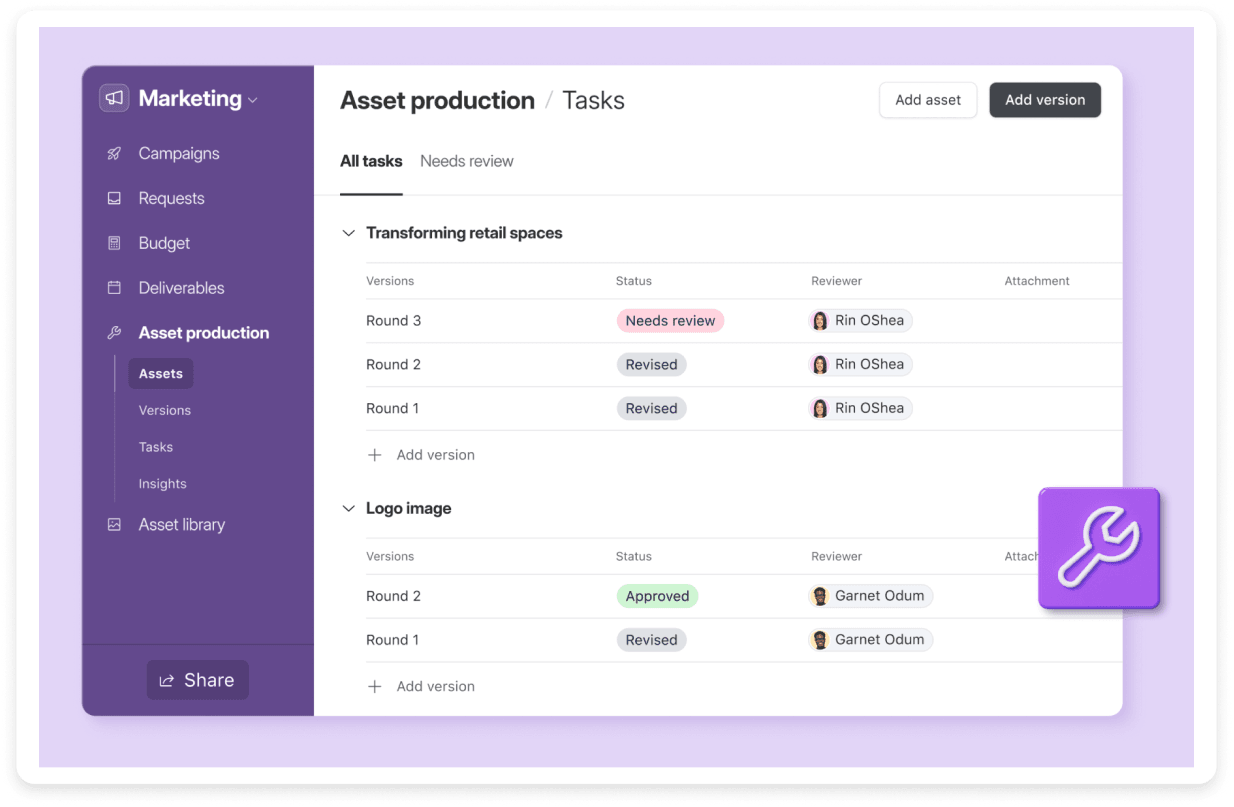Click the share arrow icon on the Share button

tap(167, 679)
